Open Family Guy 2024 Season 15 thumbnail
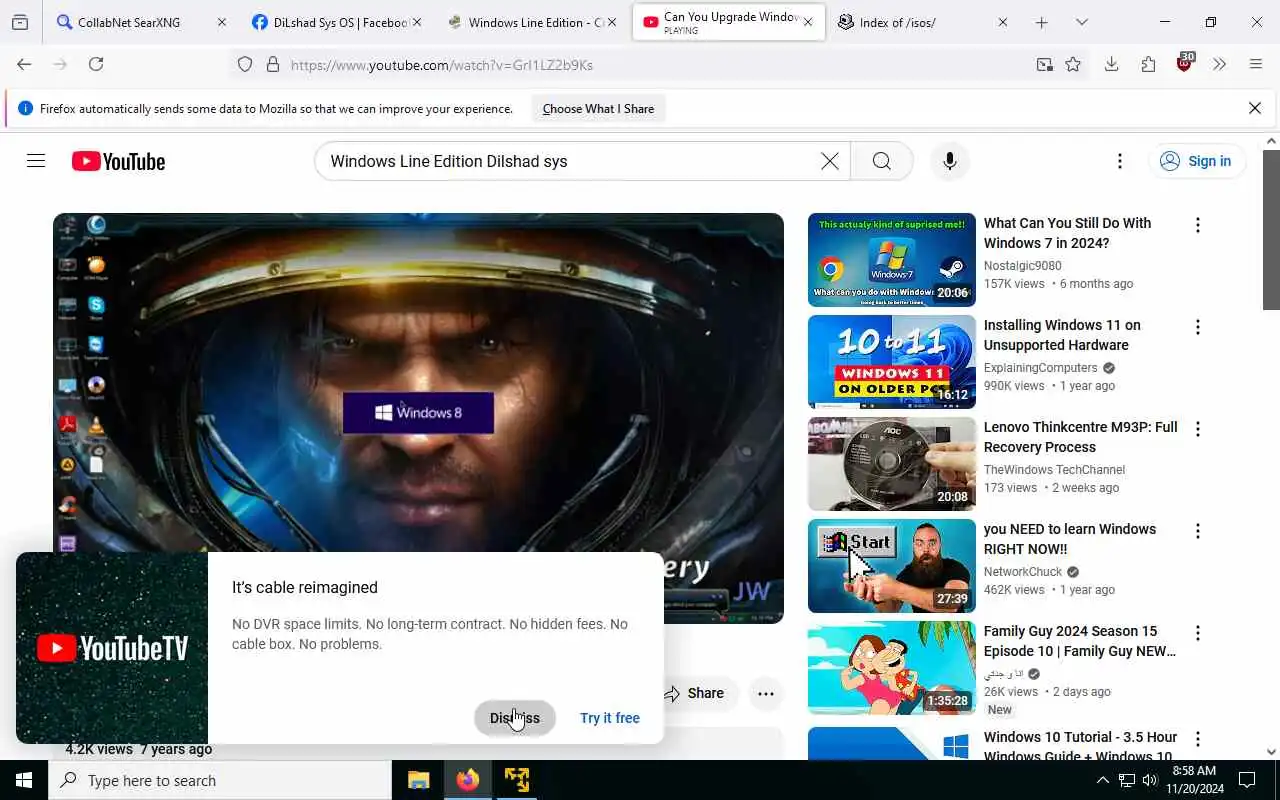 point(892,668)
